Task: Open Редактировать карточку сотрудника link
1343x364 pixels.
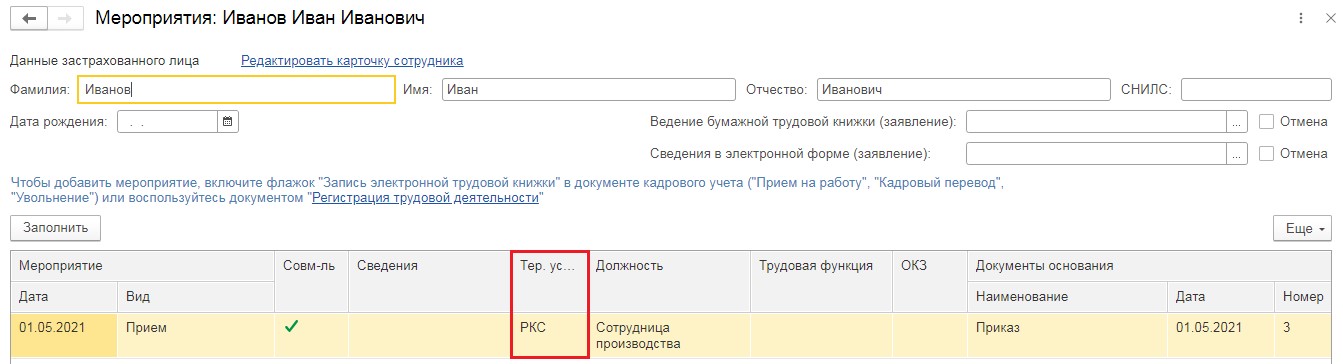Action: (352, 61)
